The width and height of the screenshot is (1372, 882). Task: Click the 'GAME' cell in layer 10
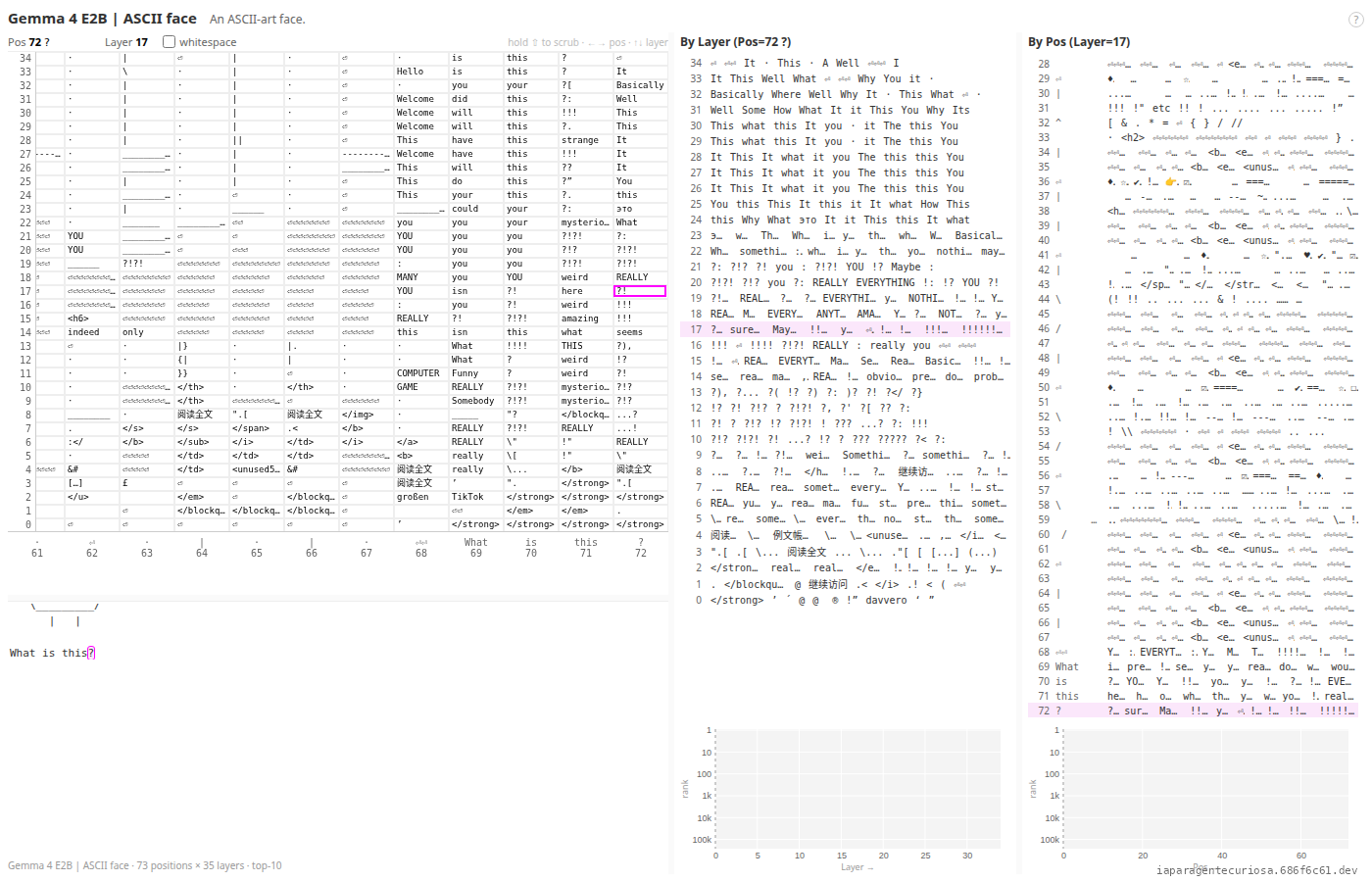[421, 387]
